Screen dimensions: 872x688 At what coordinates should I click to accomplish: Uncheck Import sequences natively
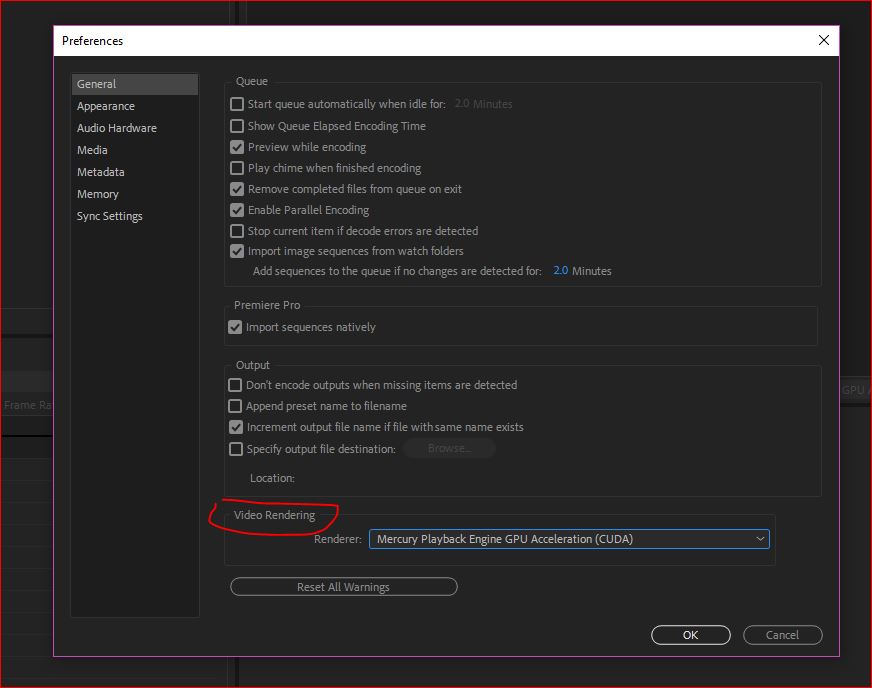235,327
